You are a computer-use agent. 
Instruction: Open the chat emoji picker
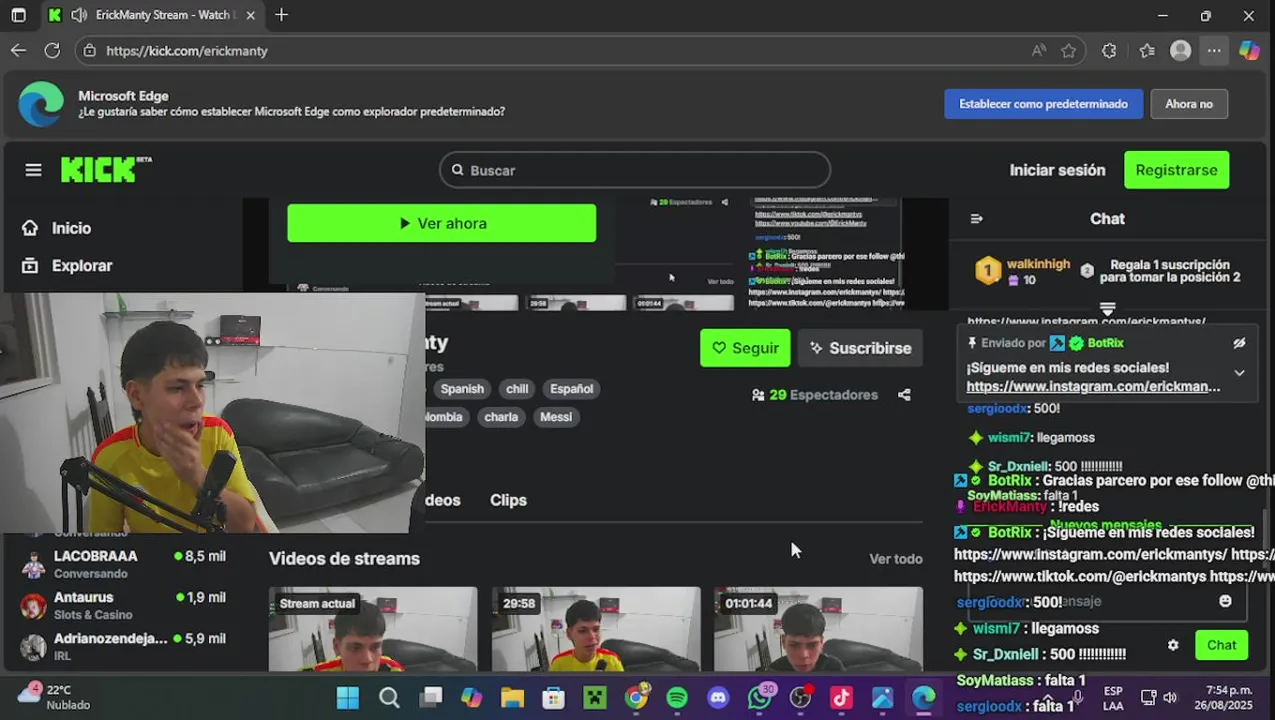(x=1226, y=601)
